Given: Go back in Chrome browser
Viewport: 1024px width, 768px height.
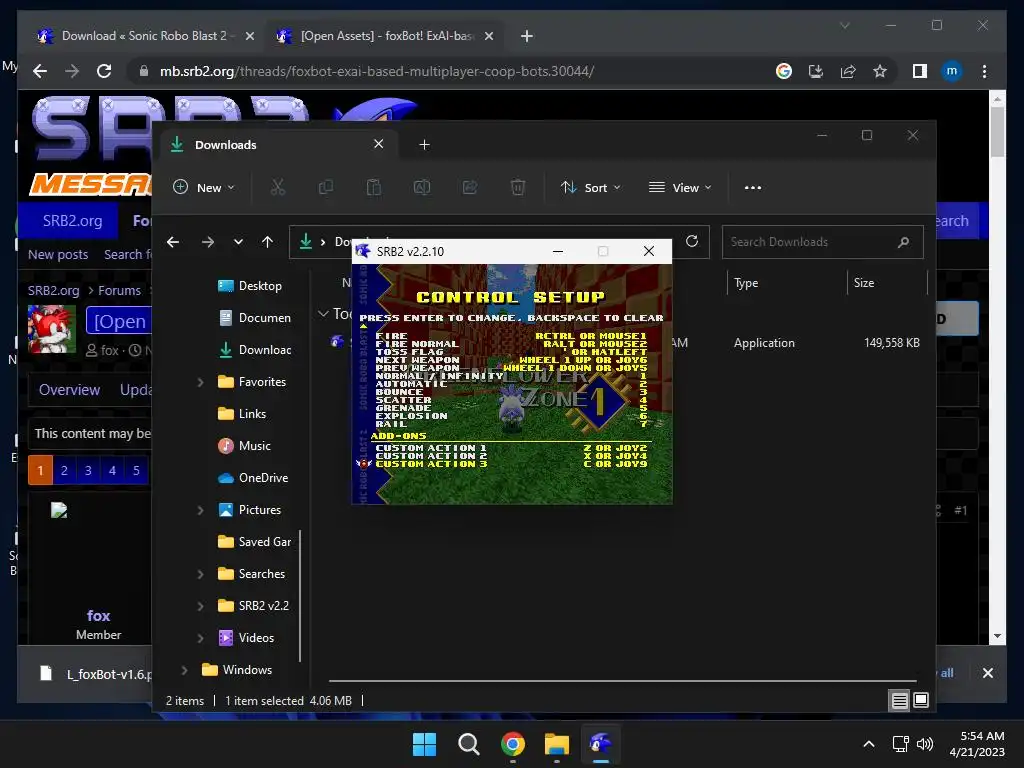Looking at the screenshot, I should click(40, 71).
